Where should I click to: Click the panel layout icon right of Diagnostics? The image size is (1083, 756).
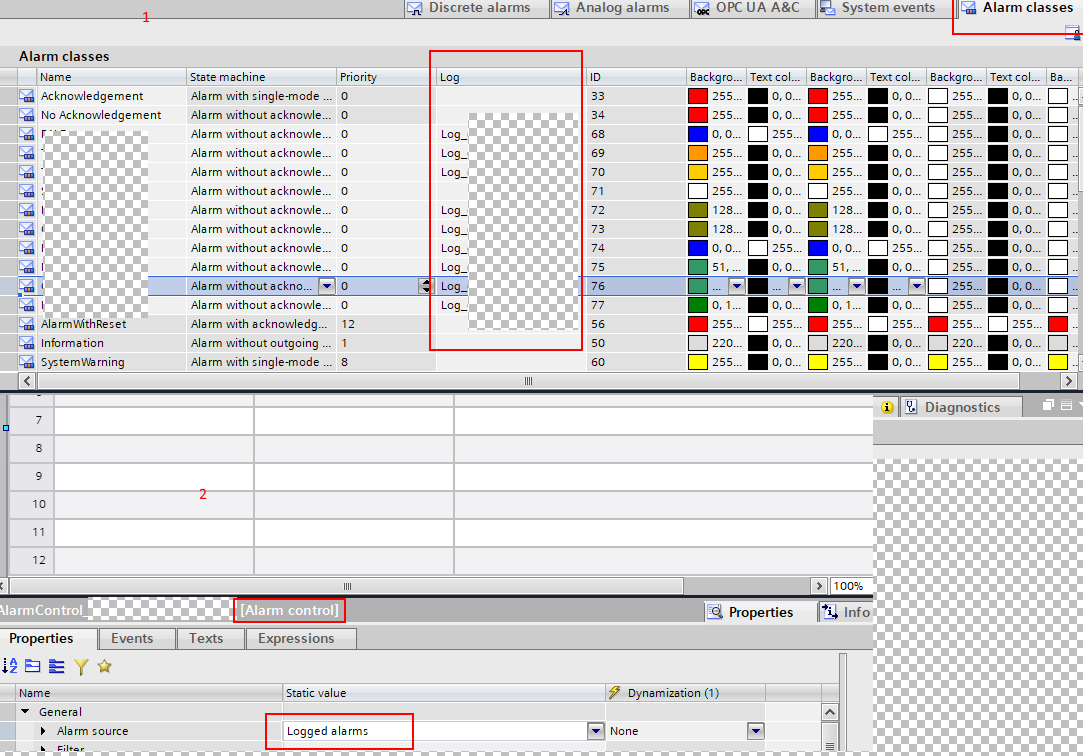coord(1066,405)
